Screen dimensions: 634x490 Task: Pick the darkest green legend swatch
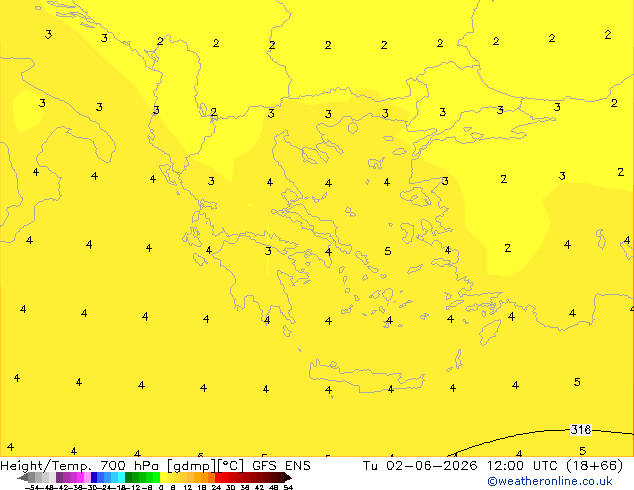click(x=128, y=478)
